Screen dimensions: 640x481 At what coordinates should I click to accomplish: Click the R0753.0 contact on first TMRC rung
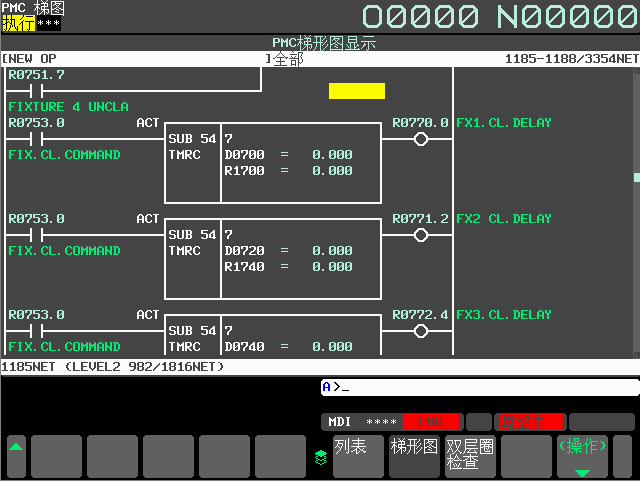coord(36,139)
